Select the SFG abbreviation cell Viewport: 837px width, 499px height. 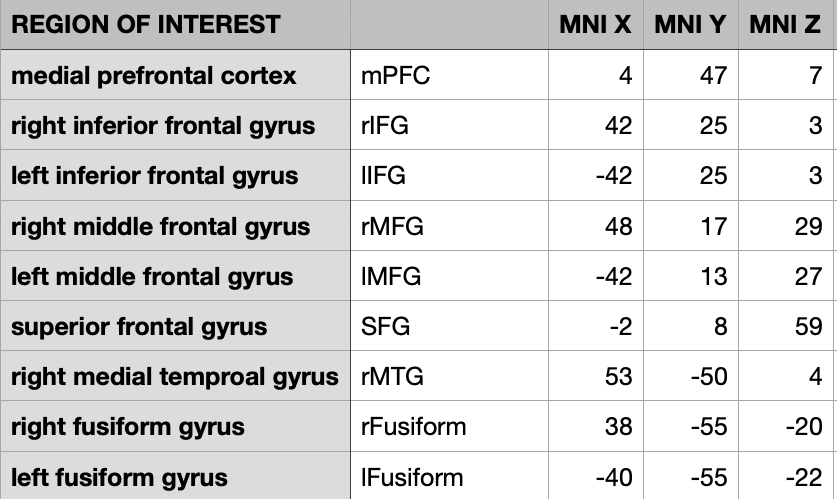[386, 326]
